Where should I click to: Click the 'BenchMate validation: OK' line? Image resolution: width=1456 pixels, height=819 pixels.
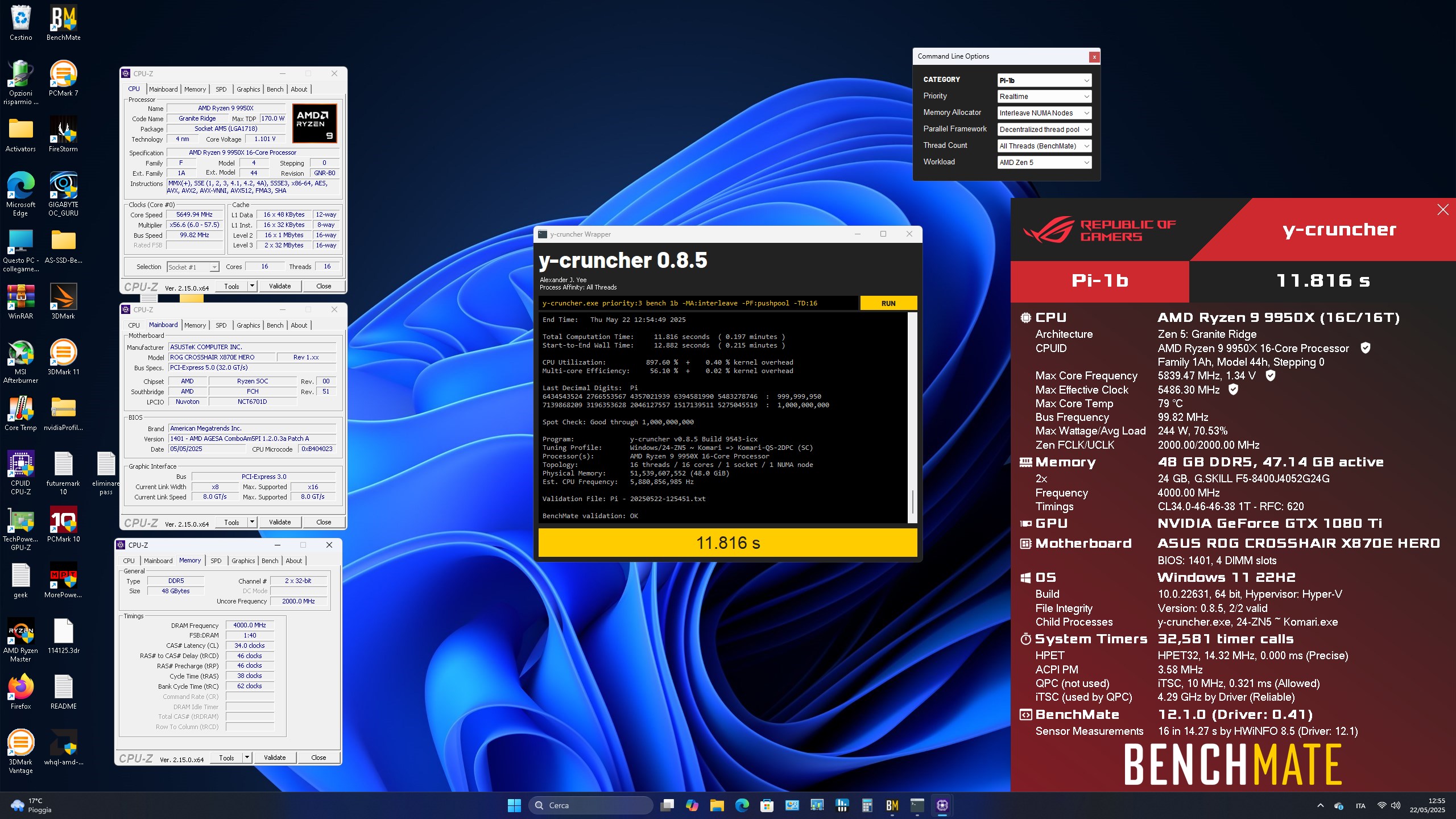(590, 516)
